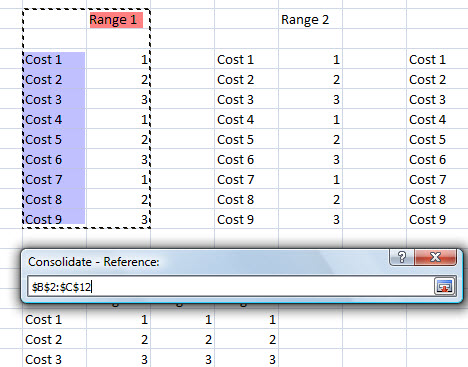Click value 2 beside Cost 5 under Range 1

point(144,140)
